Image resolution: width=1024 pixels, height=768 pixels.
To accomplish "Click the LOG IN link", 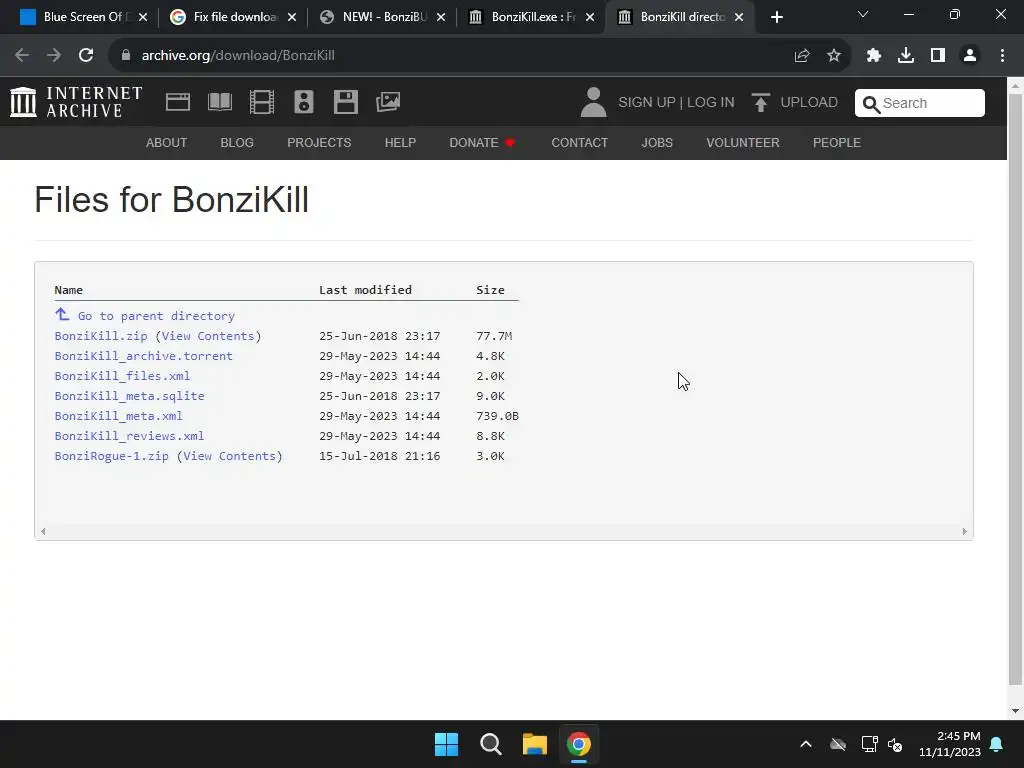I will click(x=711, y=103).
